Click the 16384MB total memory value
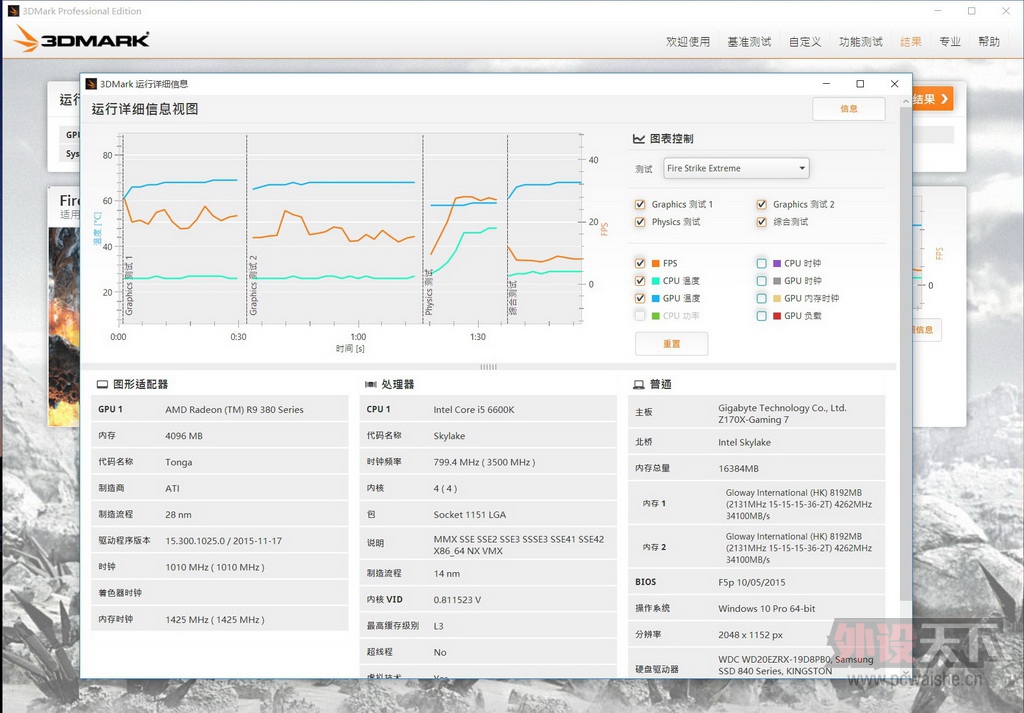Image resolution: width=1024 pixels, height=713 pixels. click(738, 469)
